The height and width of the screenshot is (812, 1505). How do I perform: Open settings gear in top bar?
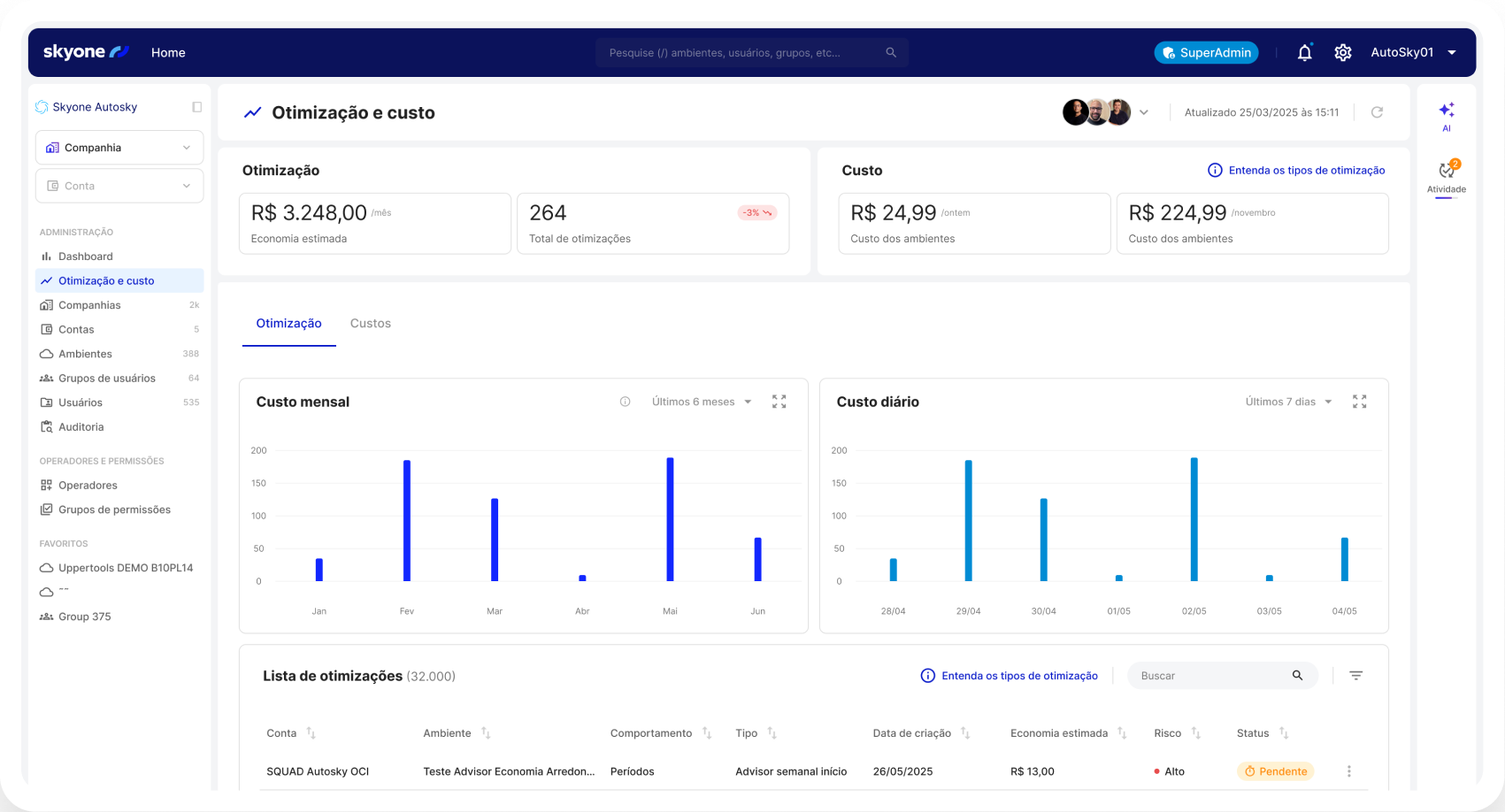pyautogui.click(x=1342, y=53)
